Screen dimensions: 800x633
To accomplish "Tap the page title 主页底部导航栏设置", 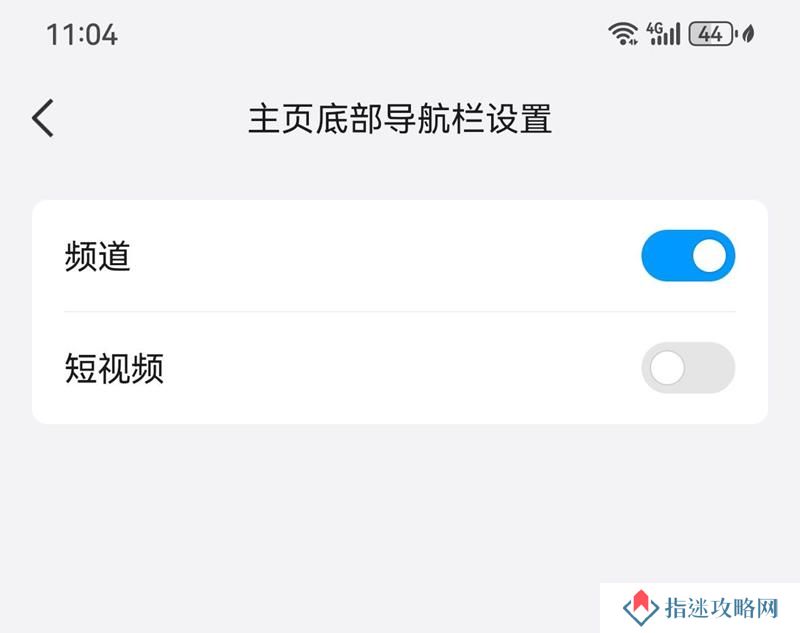I will tap(400, 118).
